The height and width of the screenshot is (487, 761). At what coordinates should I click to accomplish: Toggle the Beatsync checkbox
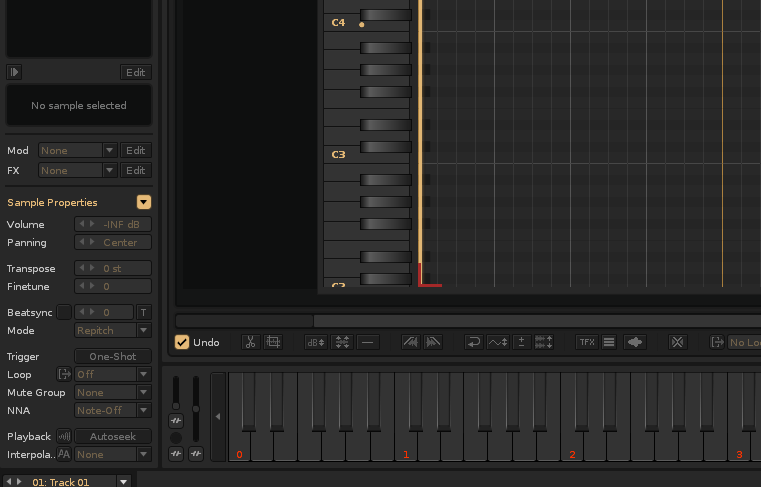[x=64, y=312]
